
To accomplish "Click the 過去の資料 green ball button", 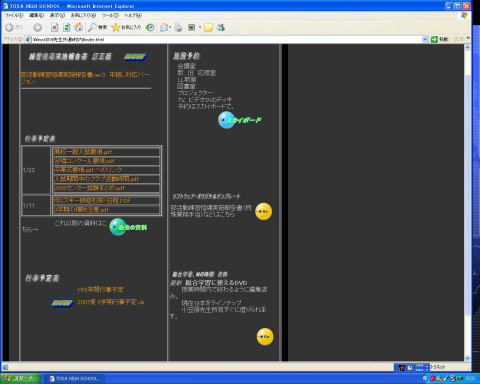I will coord(128,227).
